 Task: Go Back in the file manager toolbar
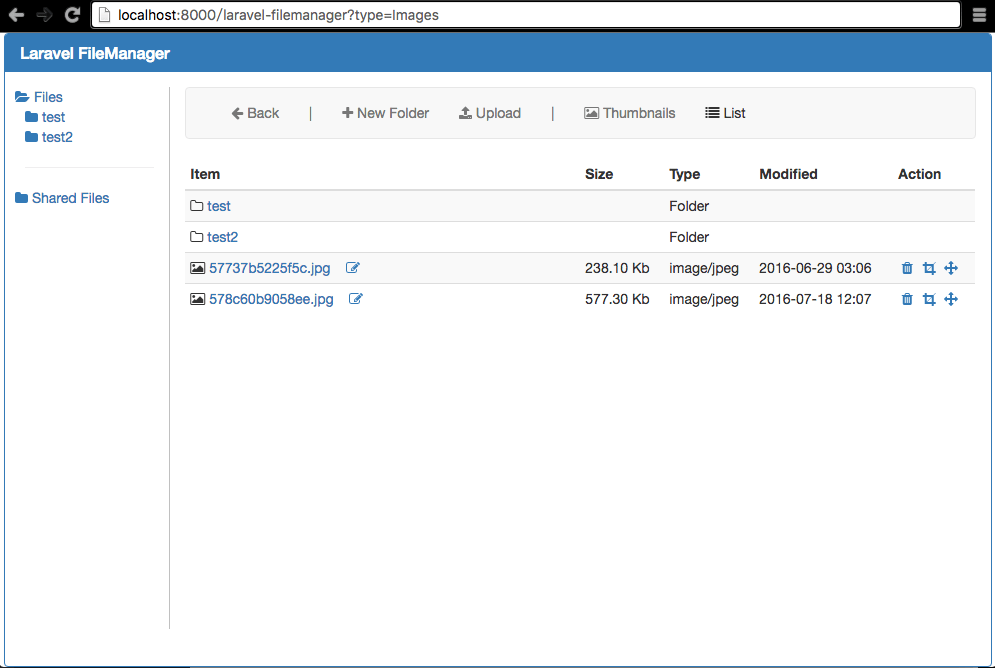tap(255, 113)
